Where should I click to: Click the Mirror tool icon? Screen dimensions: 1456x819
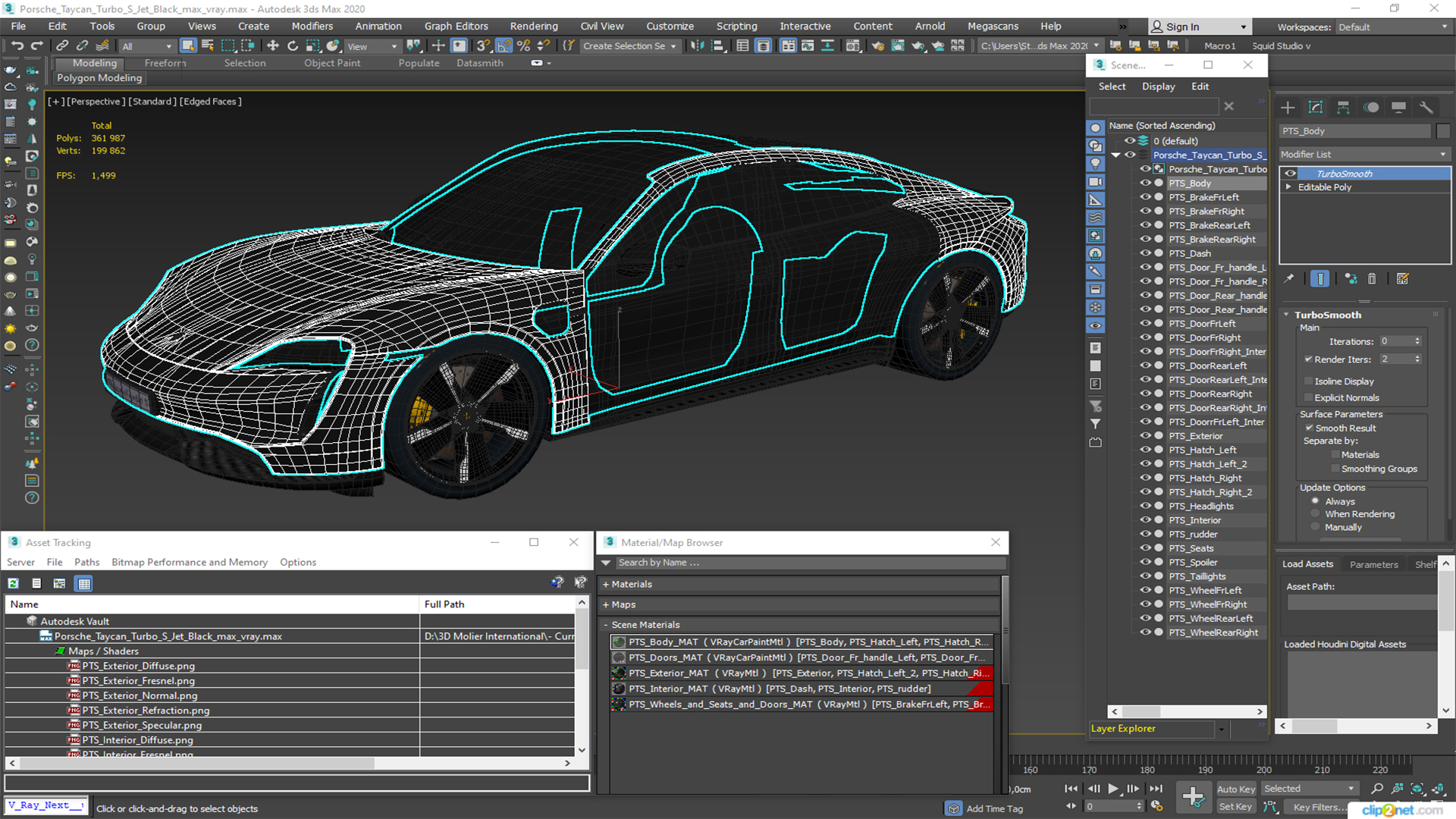click(x=697, y=45)
